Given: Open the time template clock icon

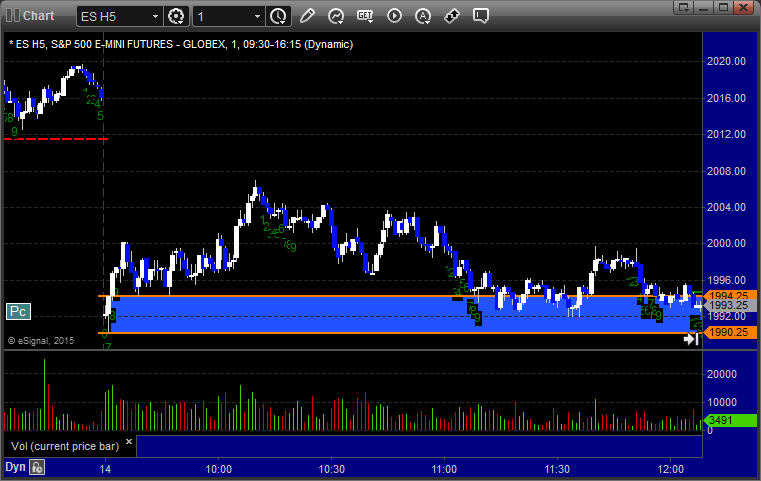Looking at the screenshot, I should click(278, 16).
